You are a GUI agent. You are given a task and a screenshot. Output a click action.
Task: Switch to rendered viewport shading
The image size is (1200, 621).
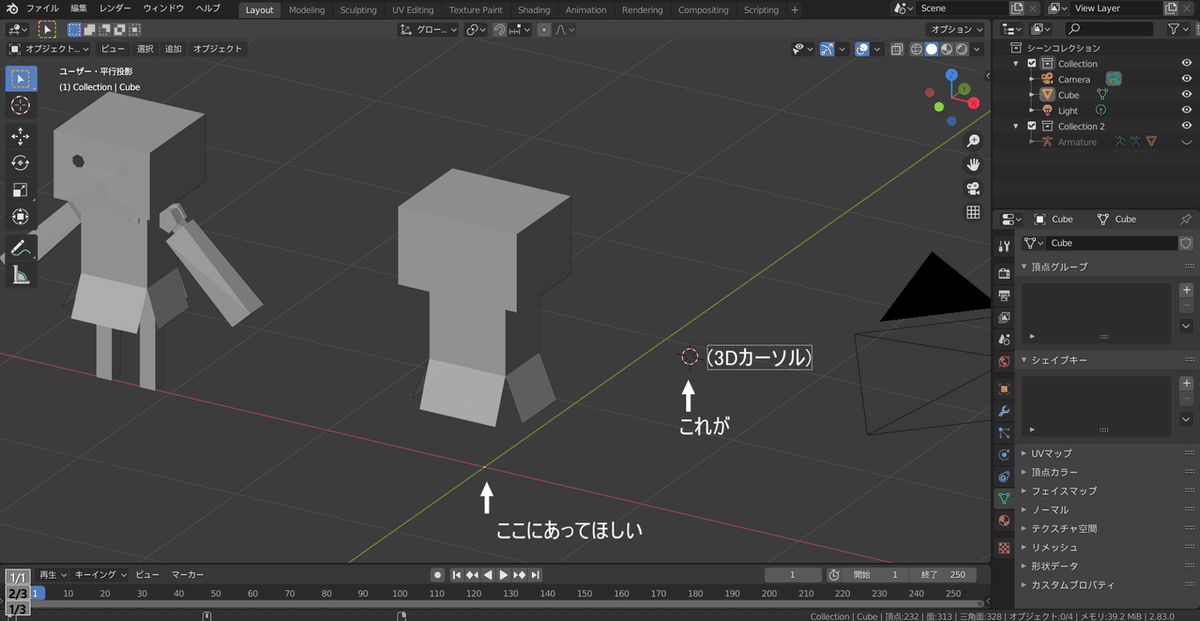961,49
